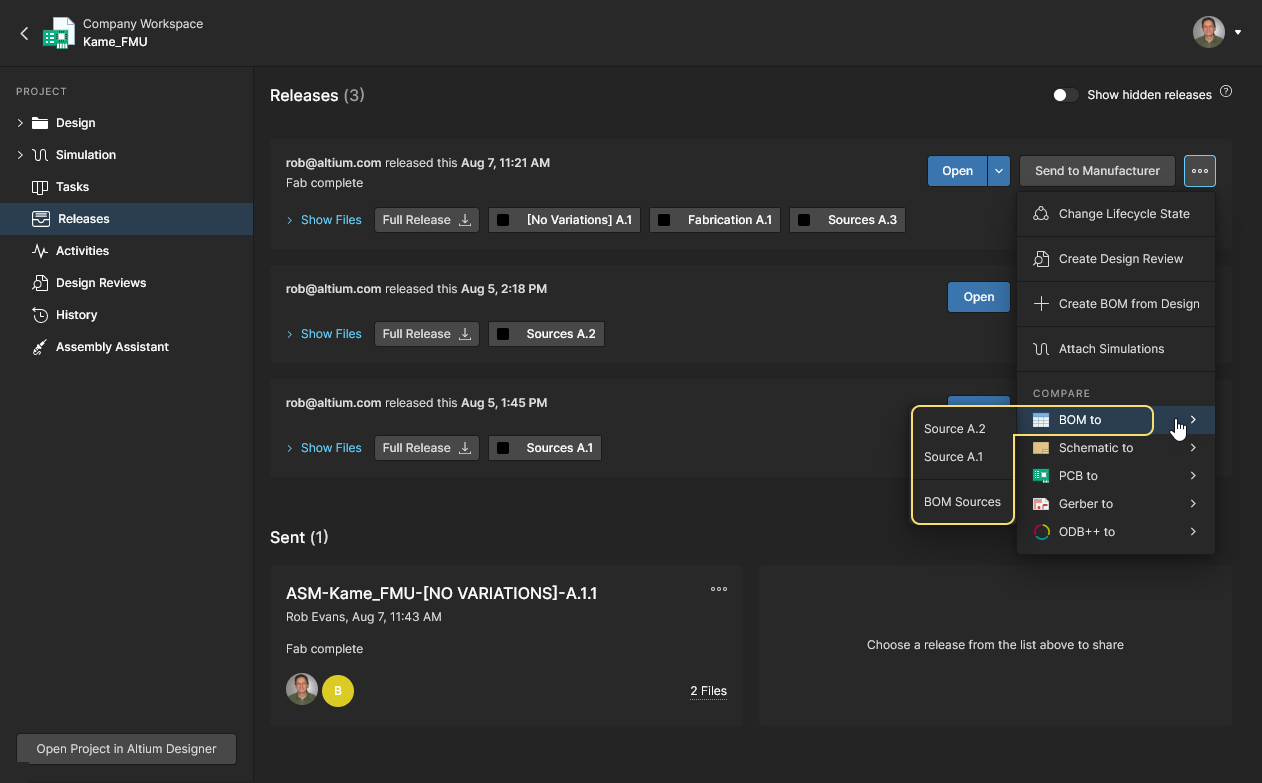Open Schematic to compare submenu
The height and width of the screenshot is (783, 1262).
click(1116, 448)
